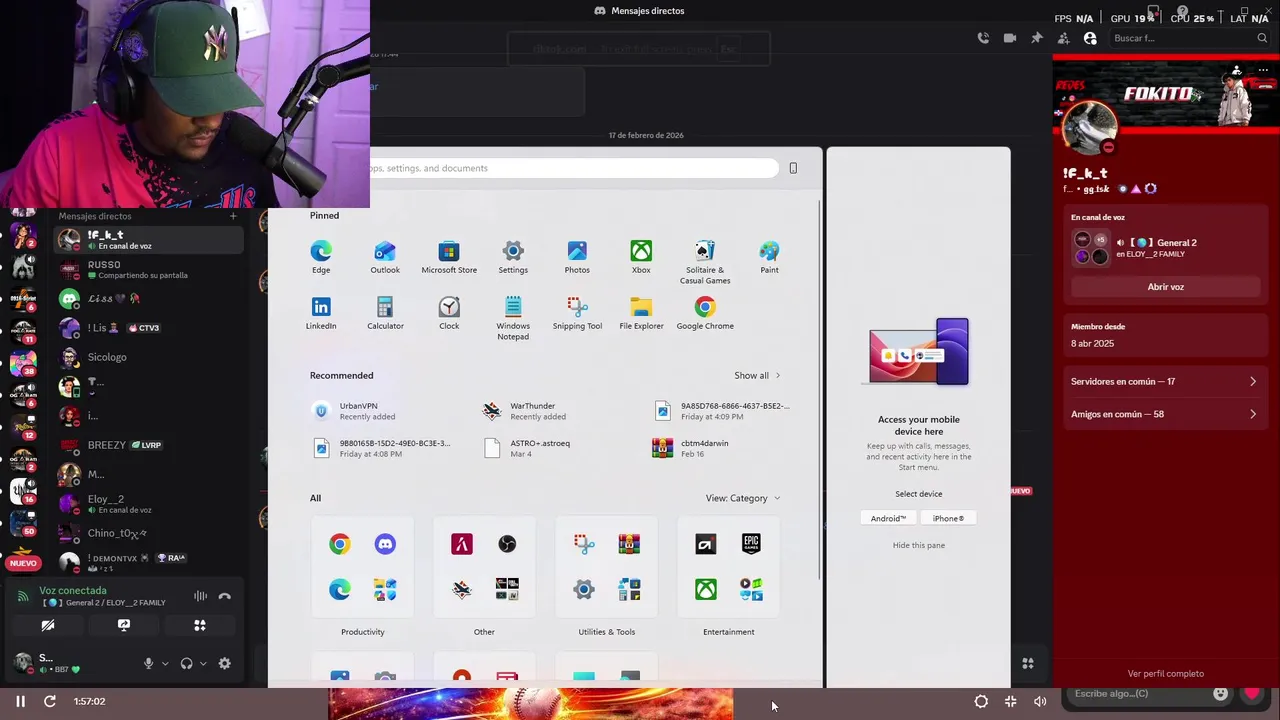Viewport: 1280px width, 720px height.
Task: Open Discord in Productivity category
Action: pyautogui.click(x=385, y=544)
